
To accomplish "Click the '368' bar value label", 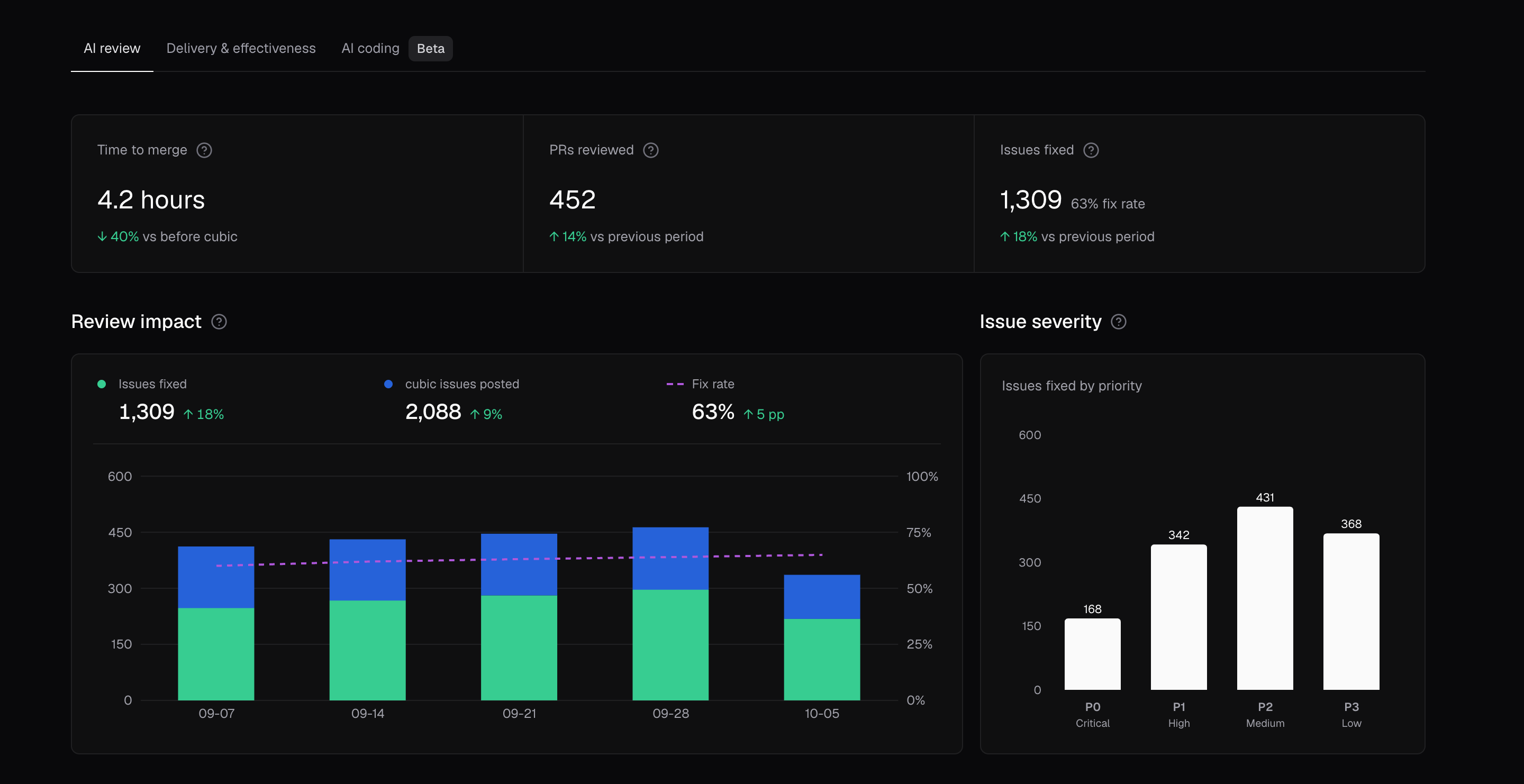I will (x=1351, y=524).
